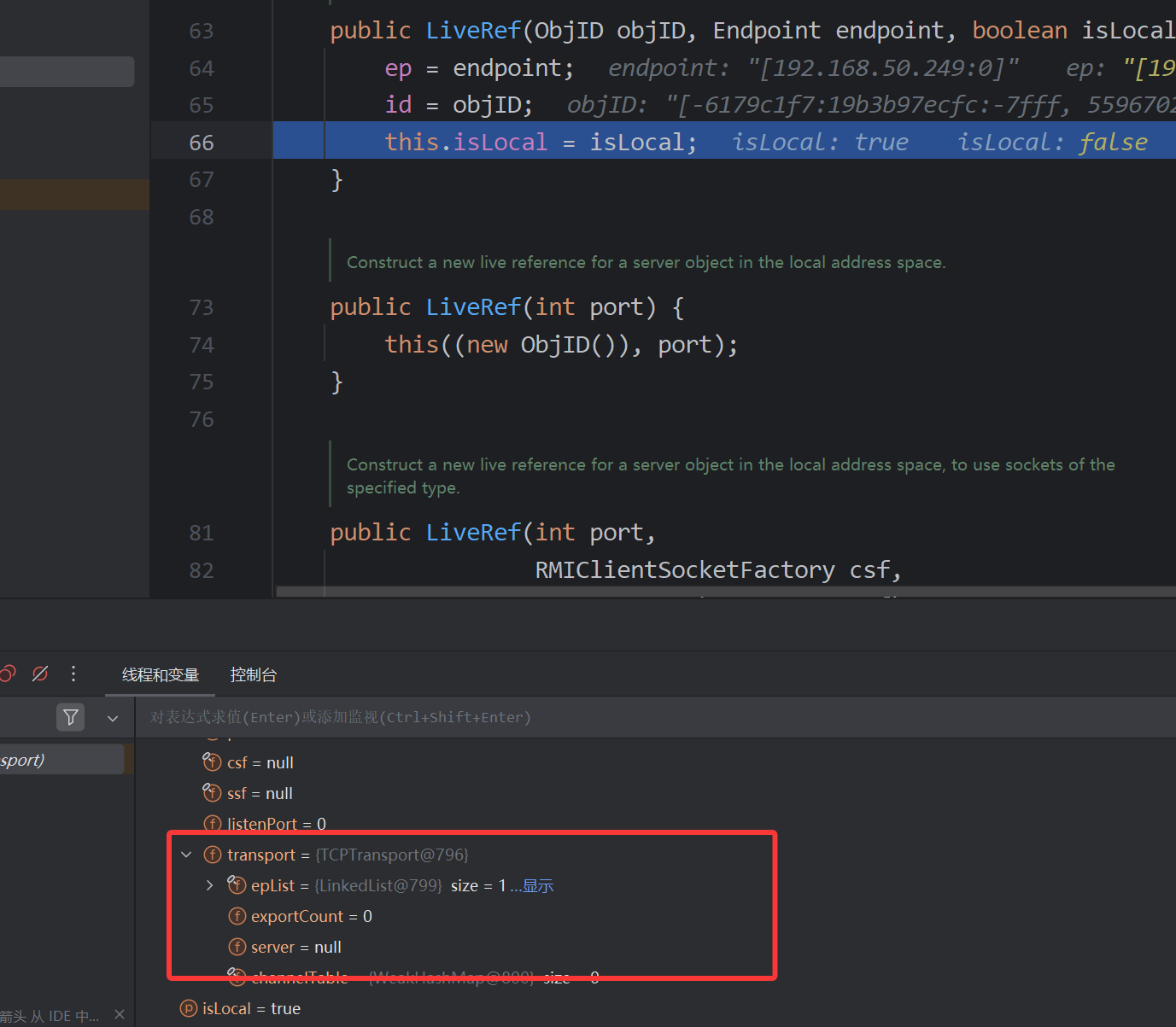Viewport: 1176px width, 1027px height.
Task: Click the 显示 link beside epList
Action: [537, 885]
